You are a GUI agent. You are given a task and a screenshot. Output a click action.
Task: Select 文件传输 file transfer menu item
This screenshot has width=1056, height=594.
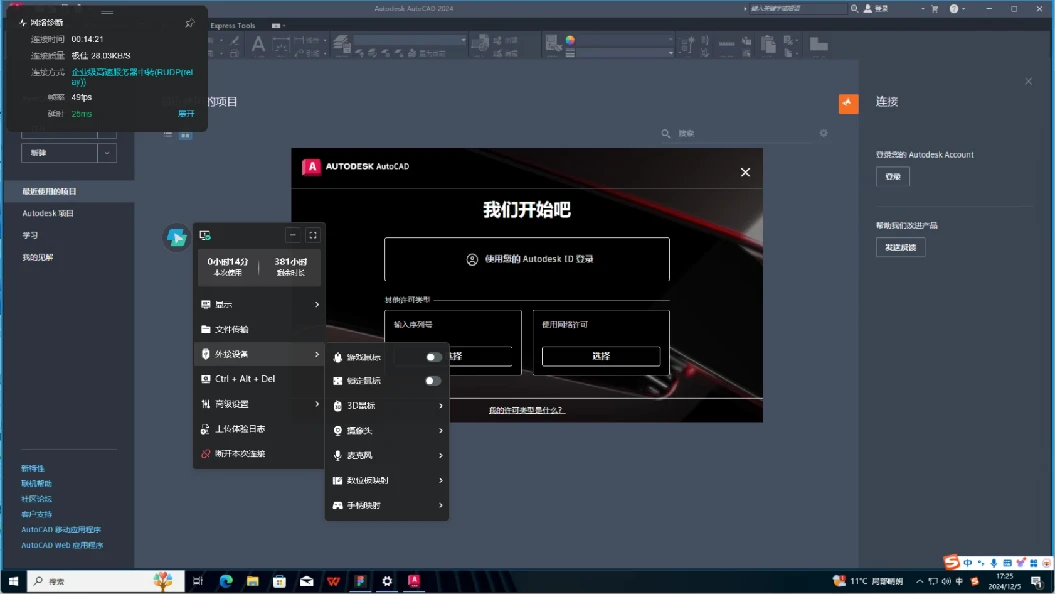pyautogui.click(x=259, y=329)
